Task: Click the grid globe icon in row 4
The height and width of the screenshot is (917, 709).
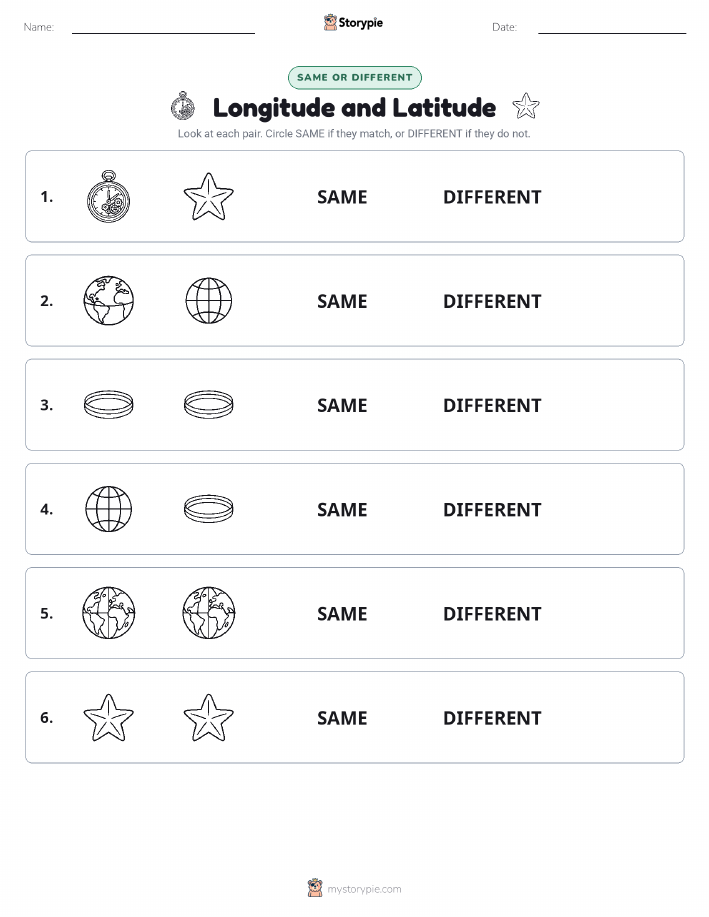Action: pyautogui.click(x=109, y=509)
